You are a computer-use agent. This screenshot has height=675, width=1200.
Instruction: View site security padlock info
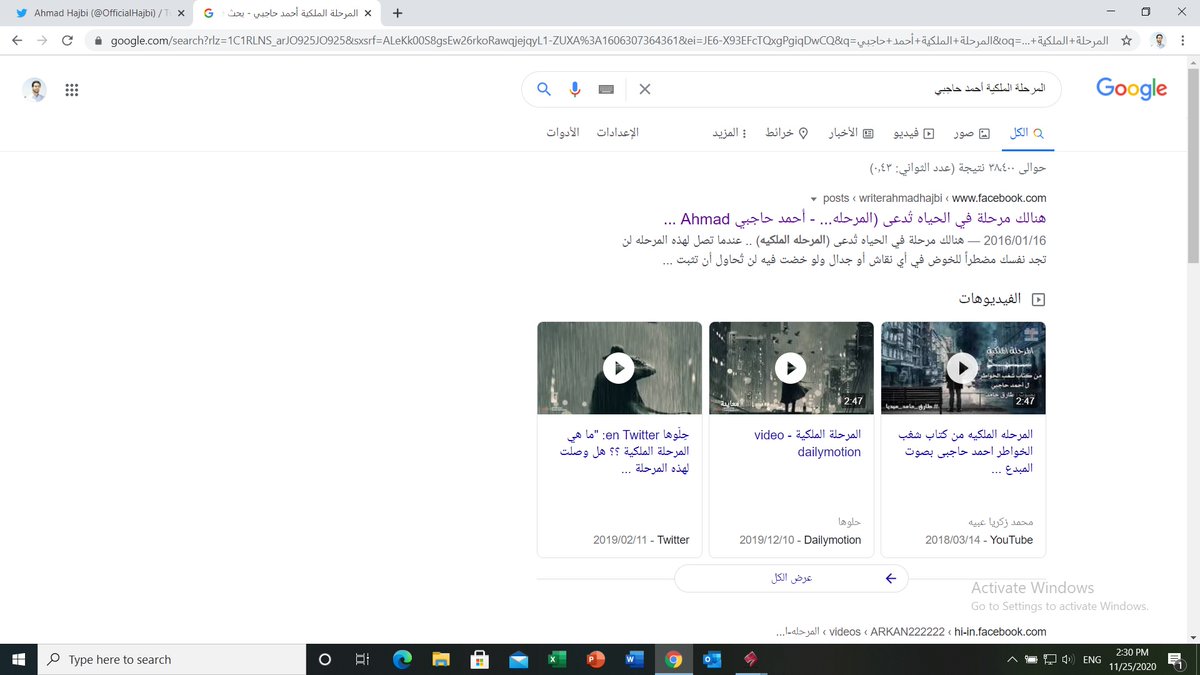97,40
